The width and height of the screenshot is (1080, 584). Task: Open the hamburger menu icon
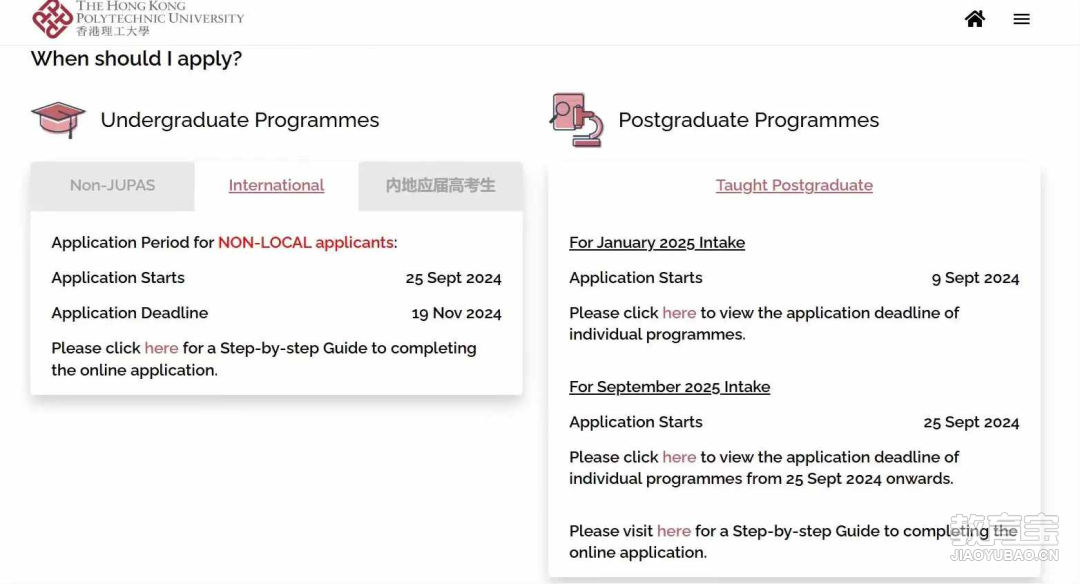(1021, 19)
